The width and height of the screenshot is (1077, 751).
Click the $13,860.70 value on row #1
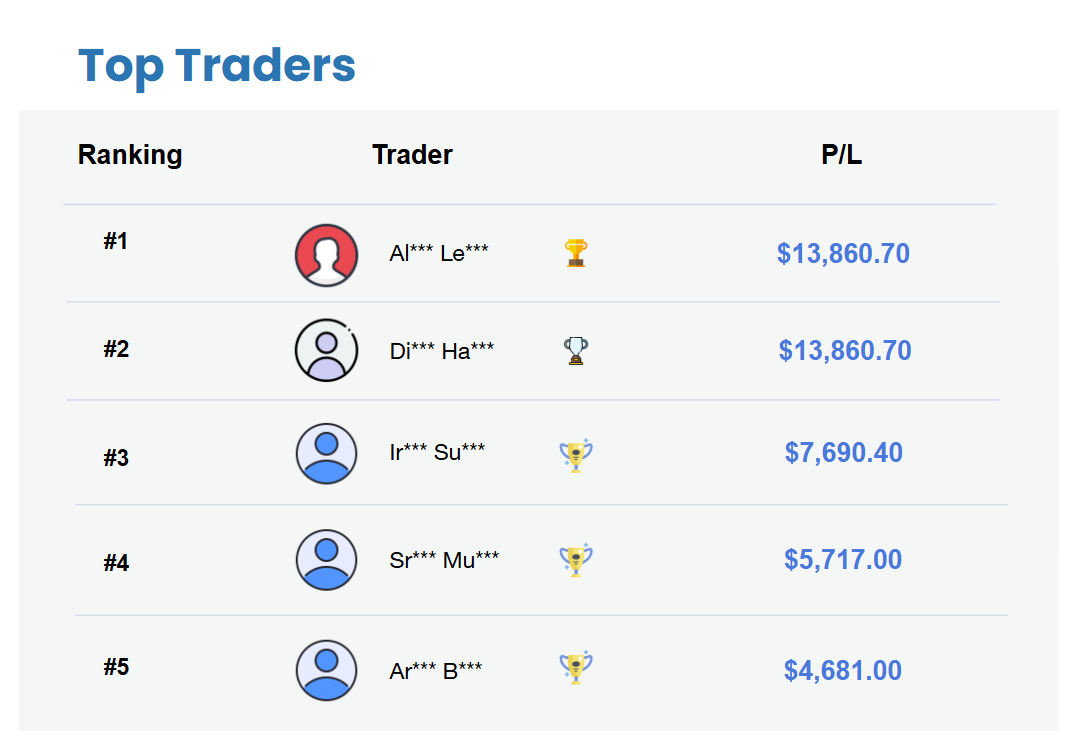[843, 254]
